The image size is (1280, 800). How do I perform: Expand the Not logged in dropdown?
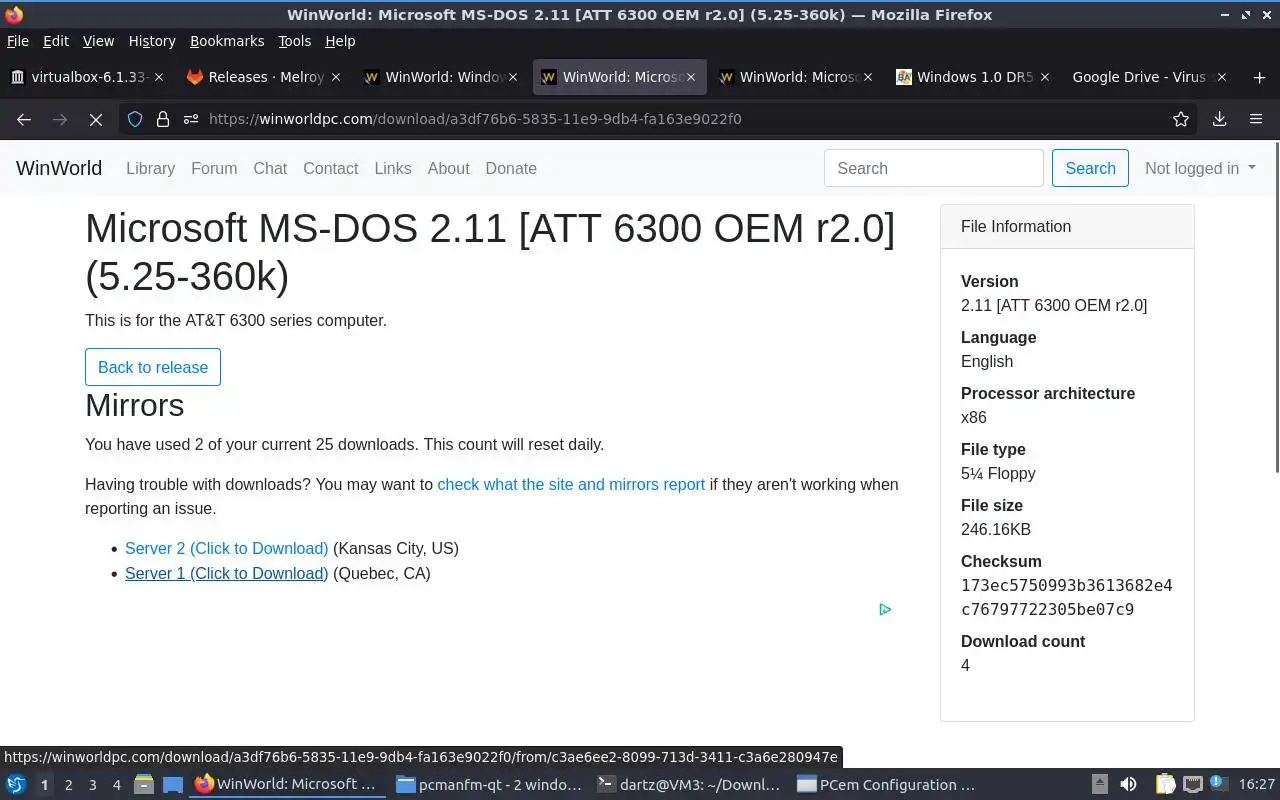[1200, 168]
